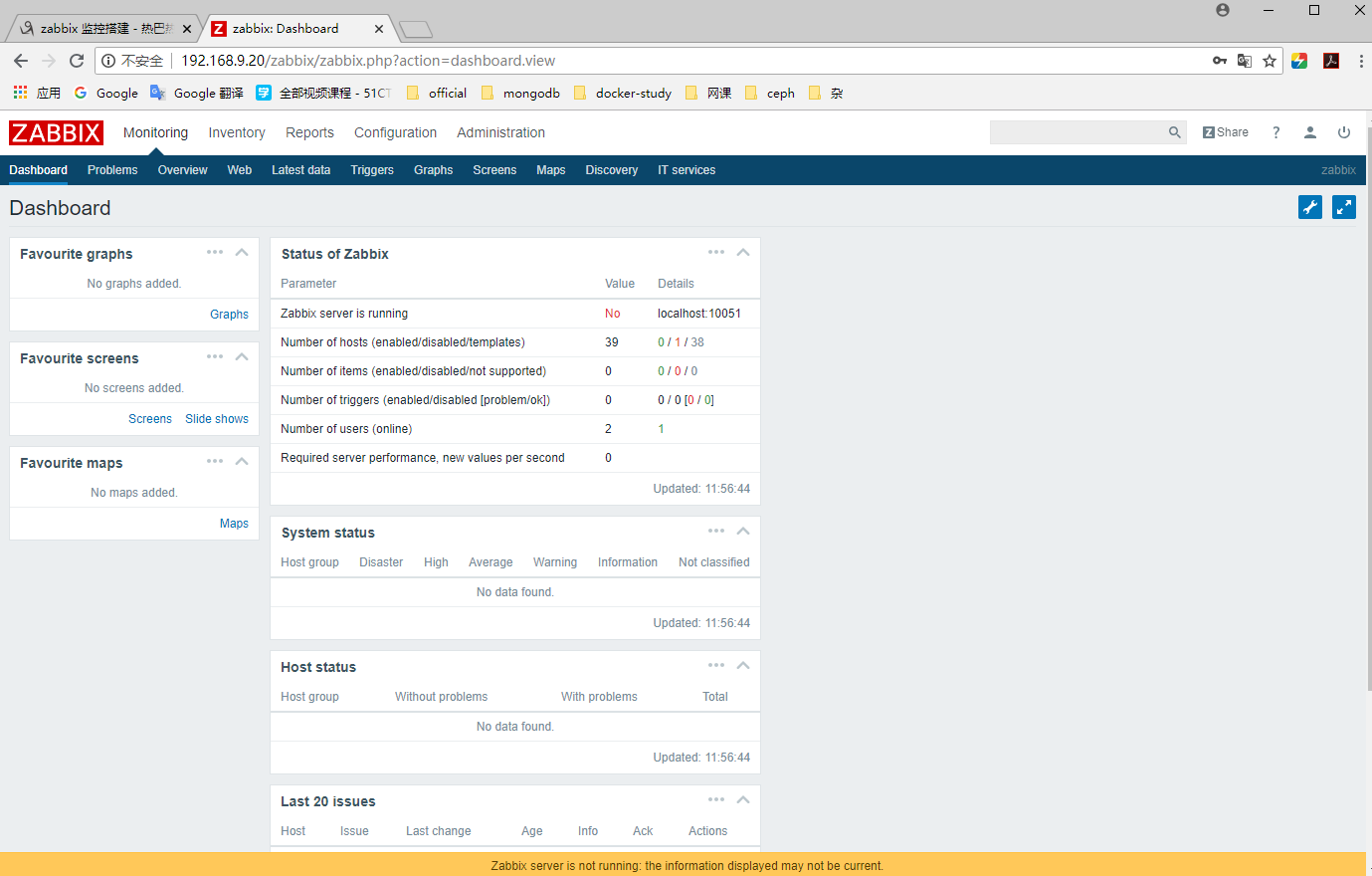Sign out with the power icon
1372x876 pixels.
1344,132
